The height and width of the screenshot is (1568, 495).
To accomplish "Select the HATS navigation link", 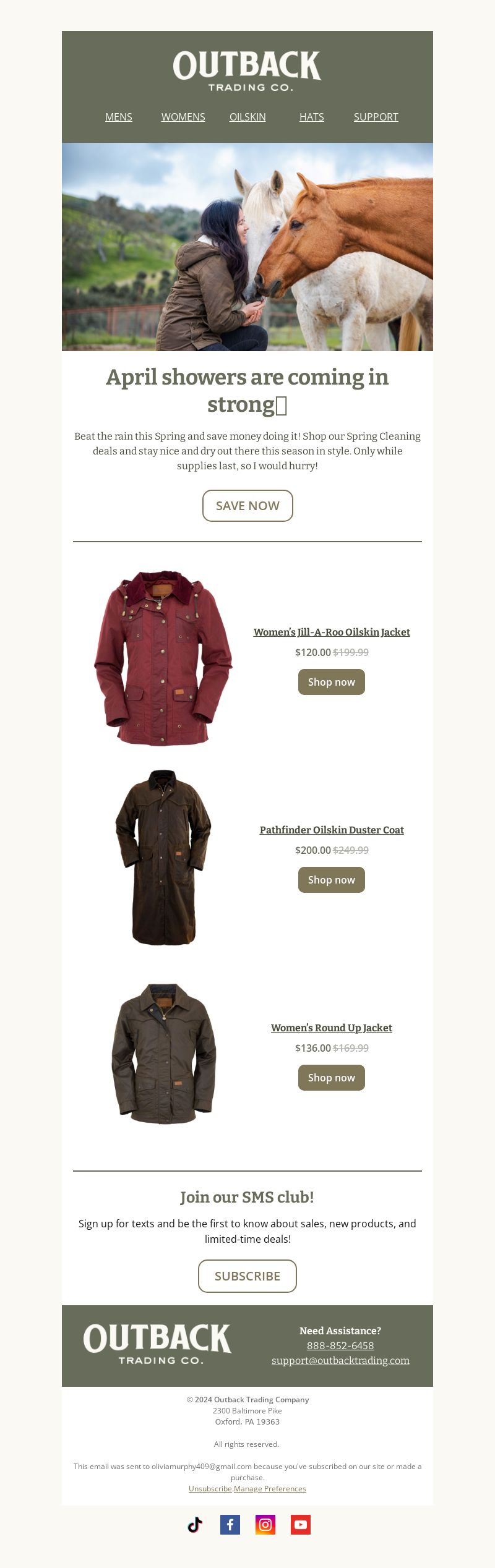I will [x=312, y=117].
